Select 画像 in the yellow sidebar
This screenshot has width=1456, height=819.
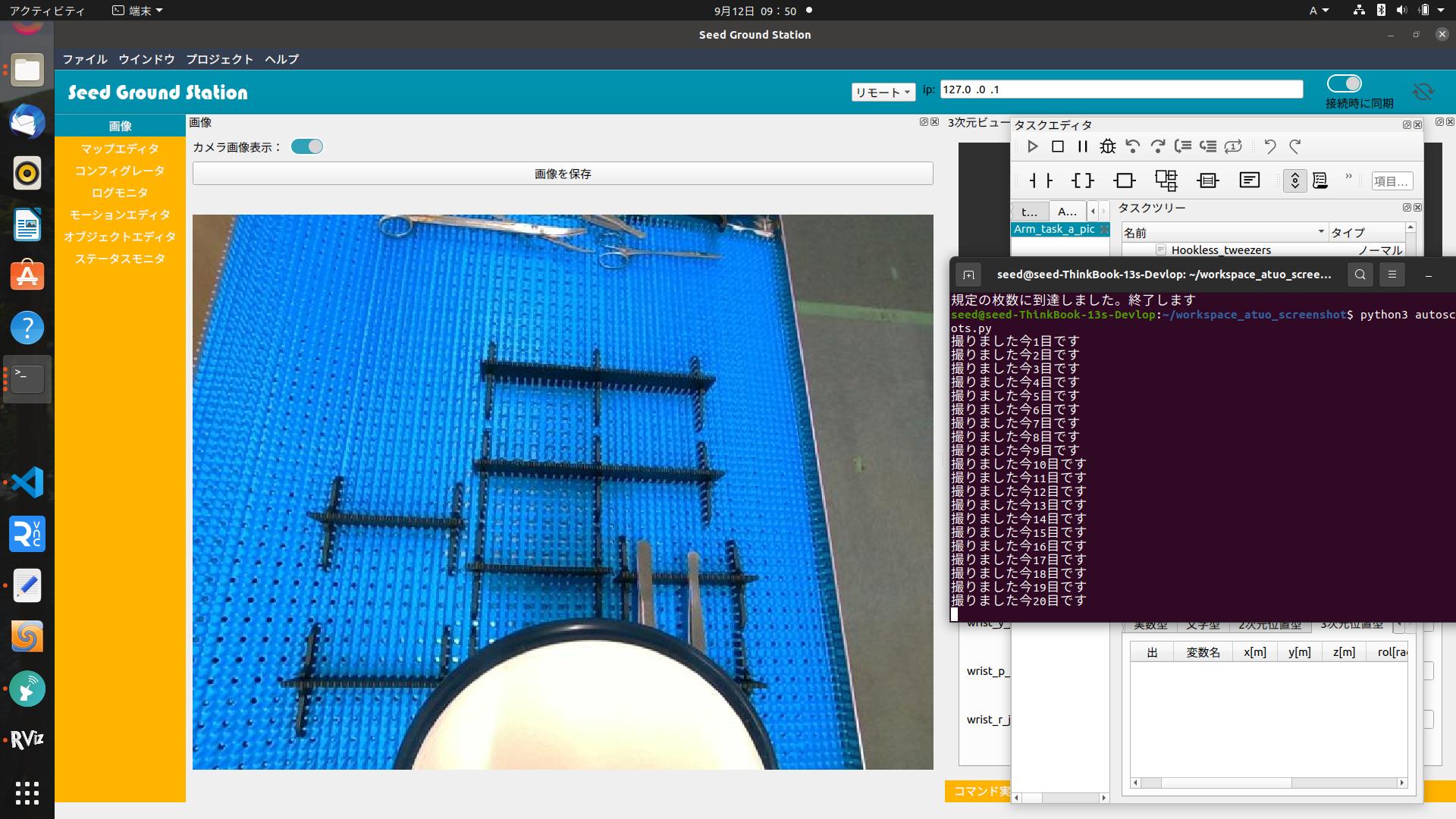(x=120, y=126)
